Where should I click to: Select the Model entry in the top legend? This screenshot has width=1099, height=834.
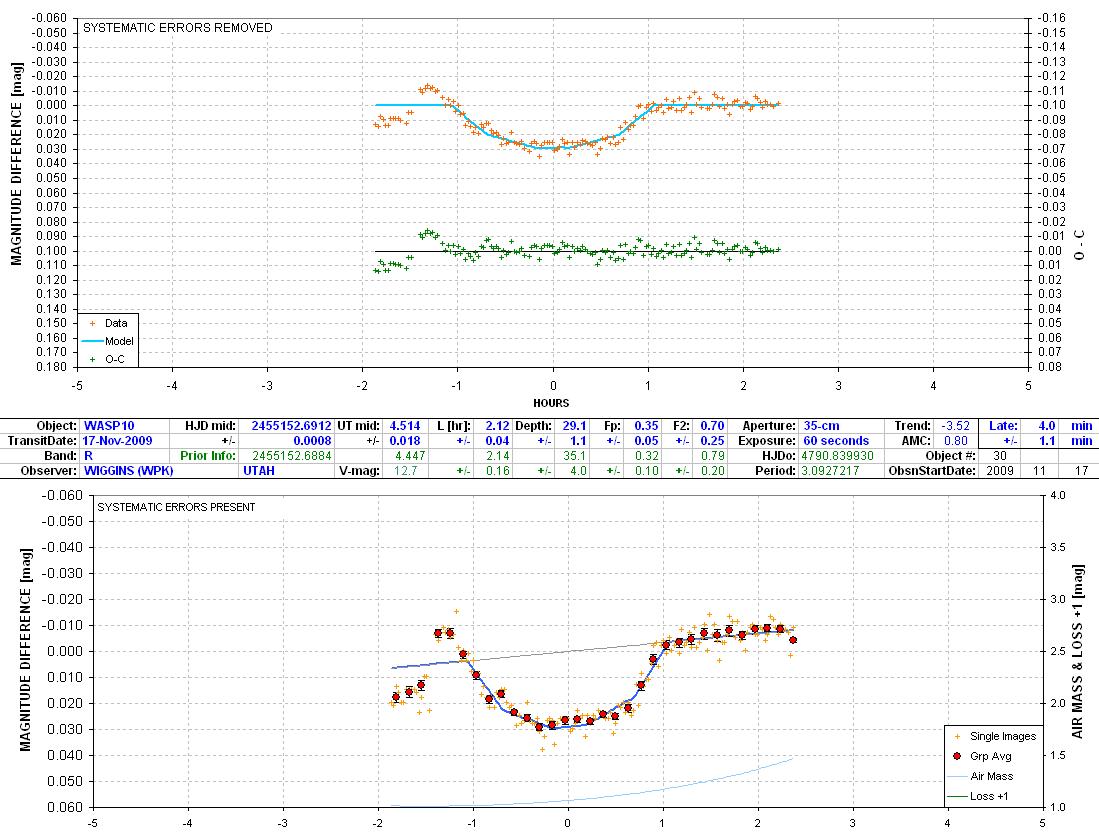[x=108, y=341]
